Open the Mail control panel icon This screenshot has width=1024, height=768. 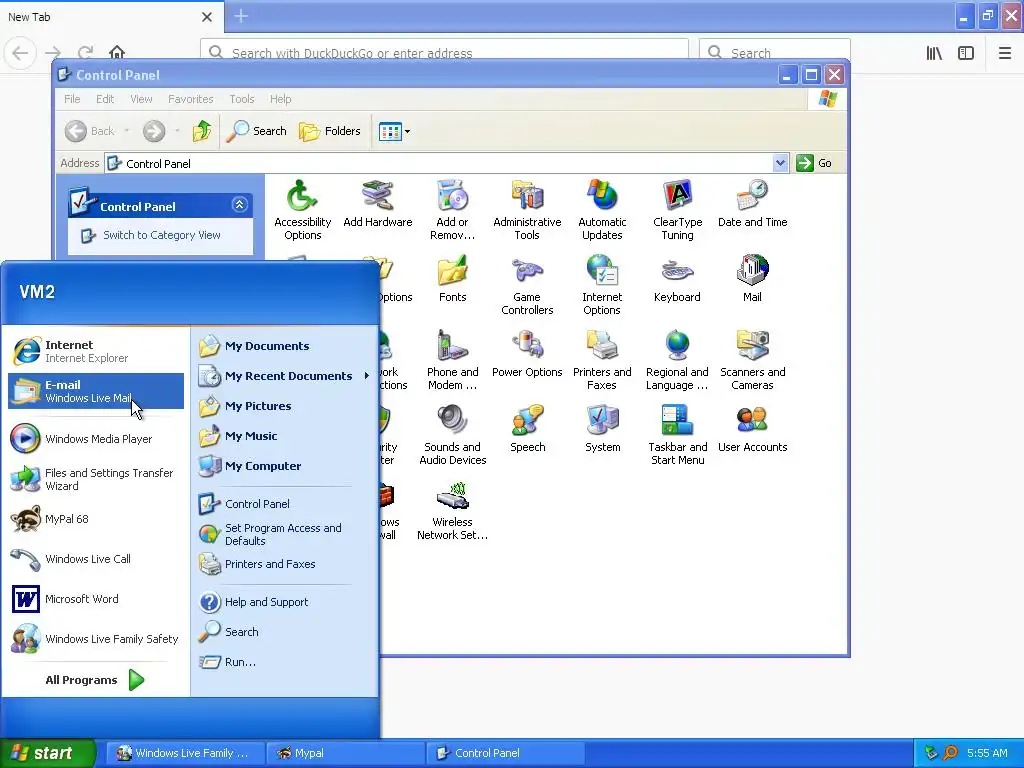pyautogui.click(x=752, y=278)
